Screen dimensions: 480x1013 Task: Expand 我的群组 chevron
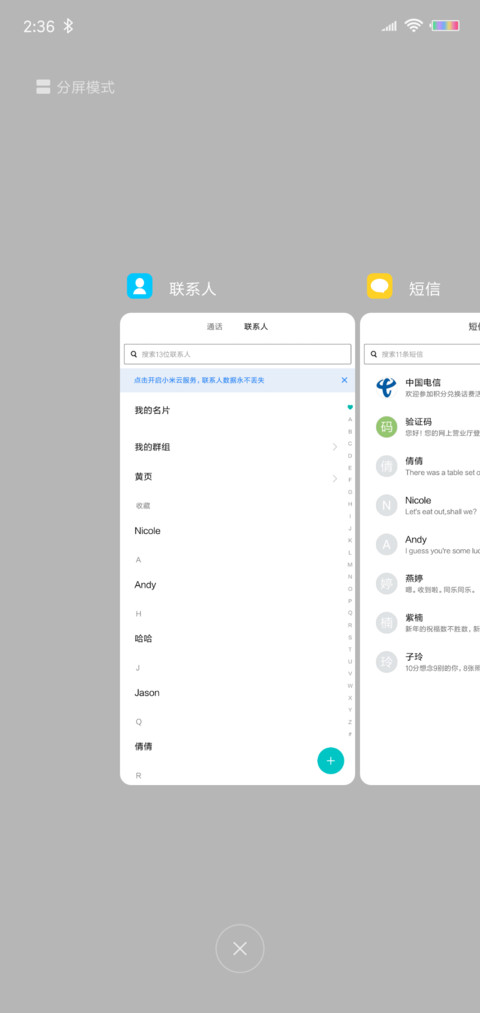coord(335,447)
